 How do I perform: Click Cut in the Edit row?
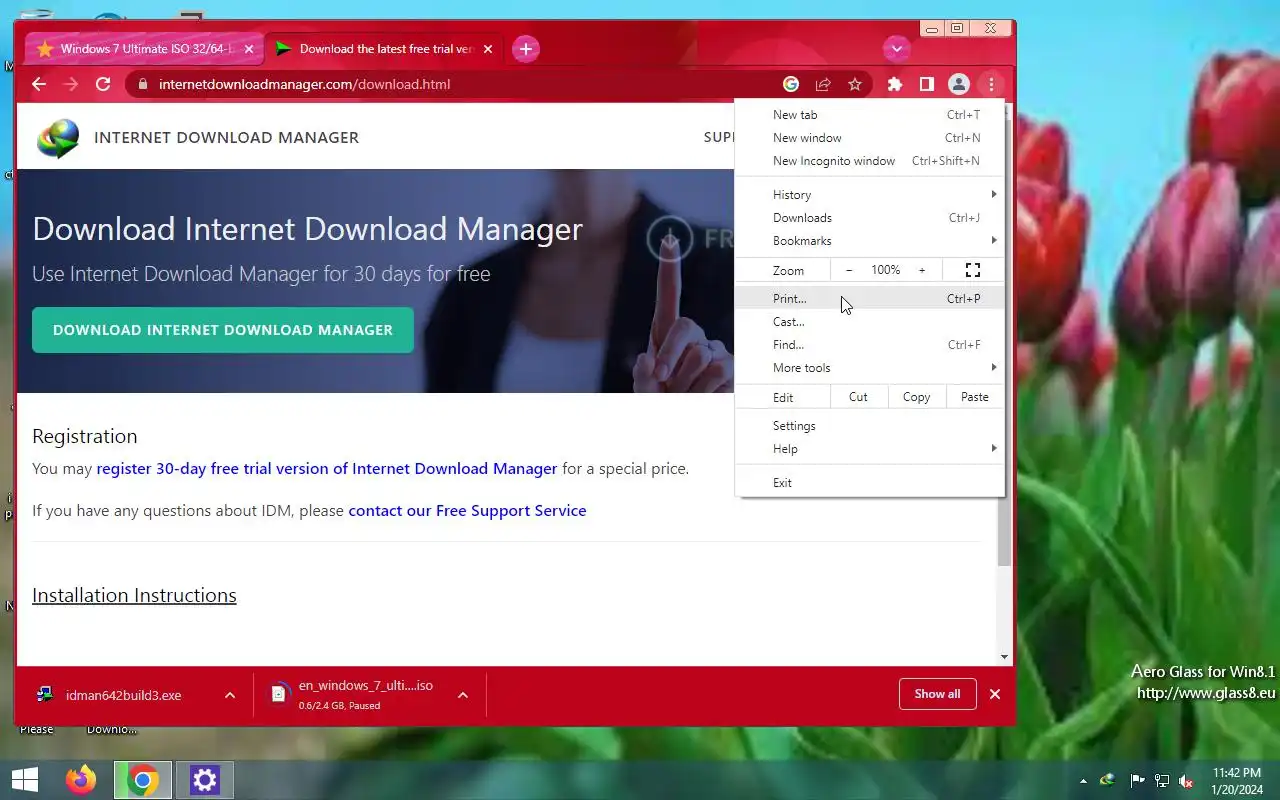(858, 397)
